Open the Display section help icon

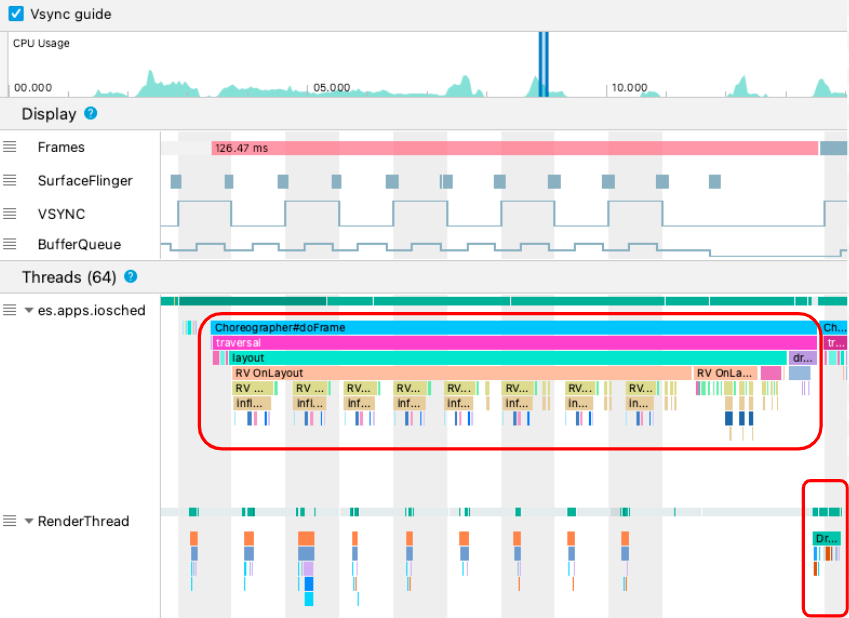click(x=89, y=114)
